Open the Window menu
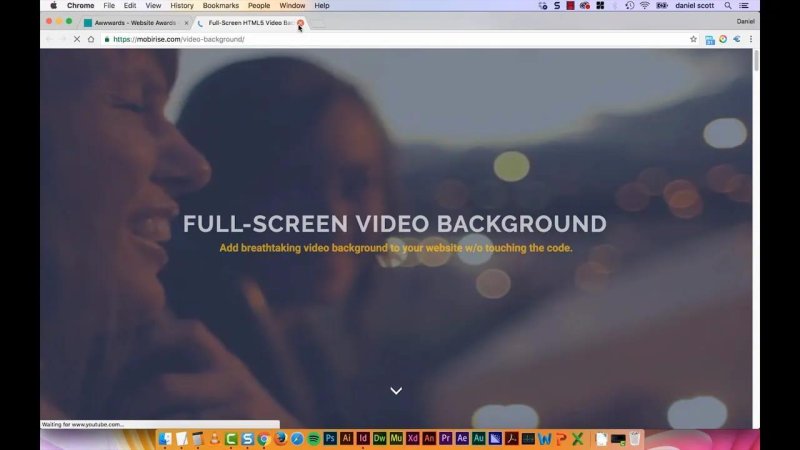This screenshot has height=450, width=800. (x=292, y=6)
